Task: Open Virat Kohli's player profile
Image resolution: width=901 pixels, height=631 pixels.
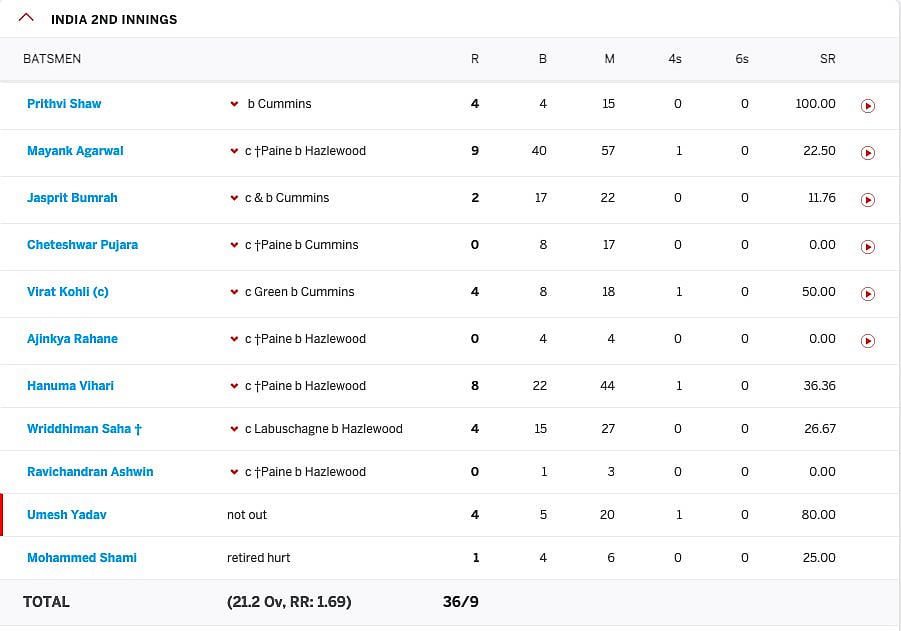Action: point(67,292)
